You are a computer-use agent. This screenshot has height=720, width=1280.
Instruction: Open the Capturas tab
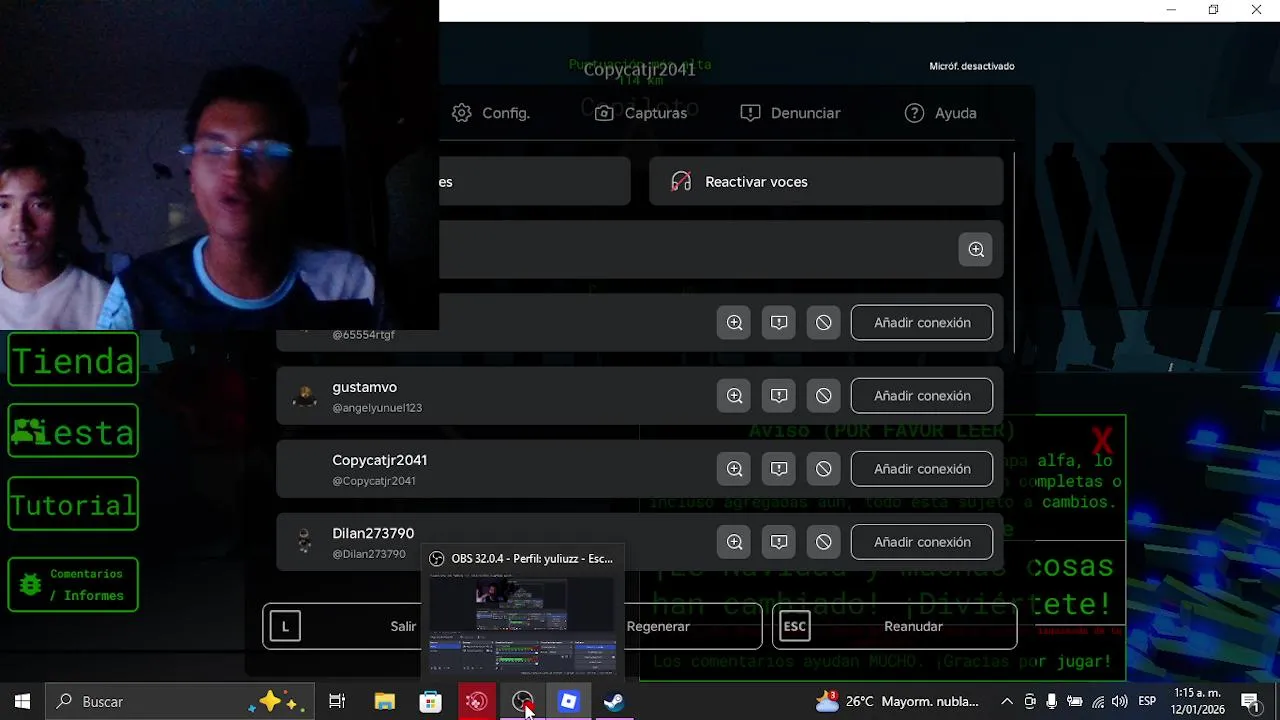point(641,113)
